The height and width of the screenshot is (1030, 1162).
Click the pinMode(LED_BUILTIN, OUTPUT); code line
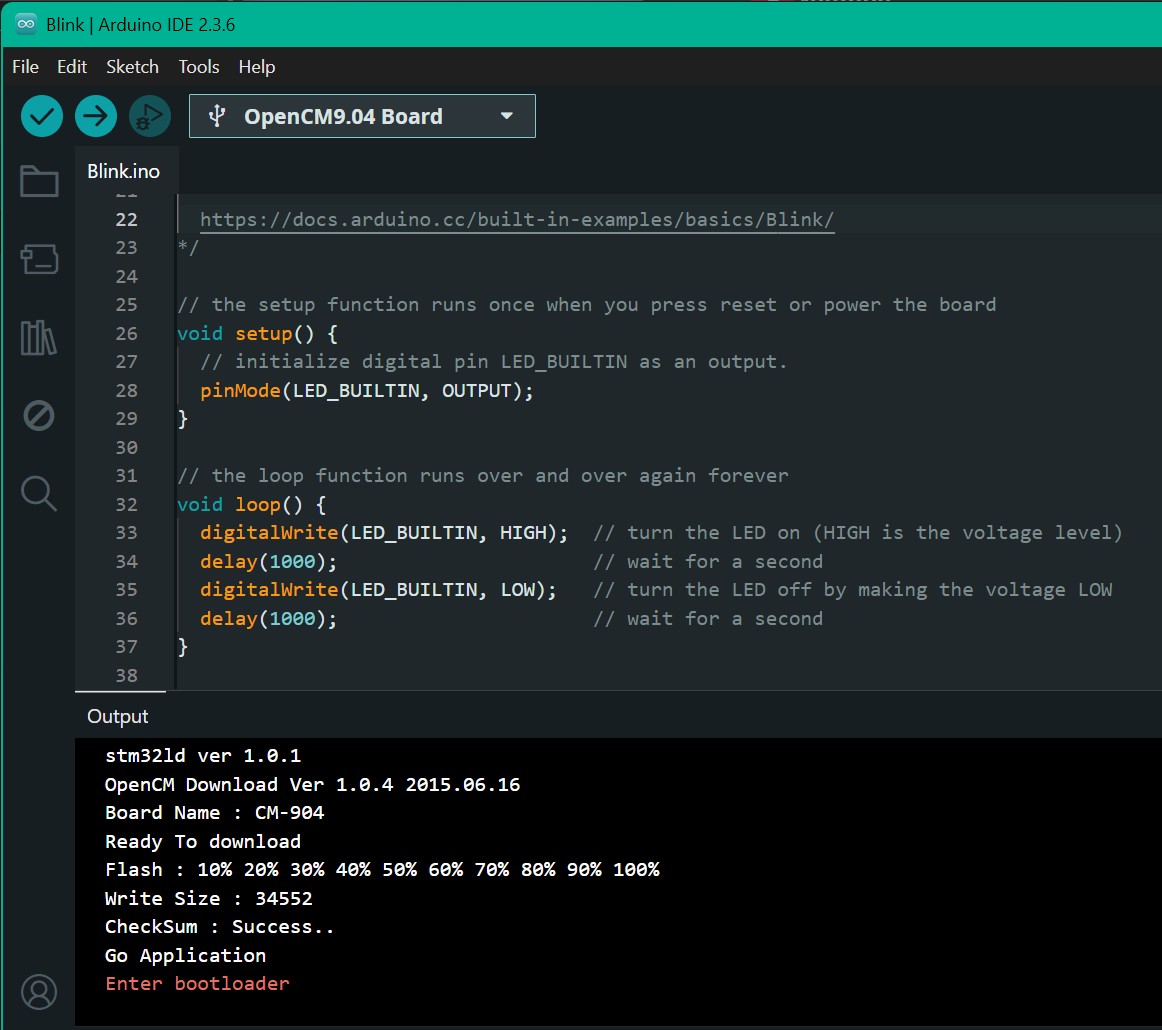(366, 391)
